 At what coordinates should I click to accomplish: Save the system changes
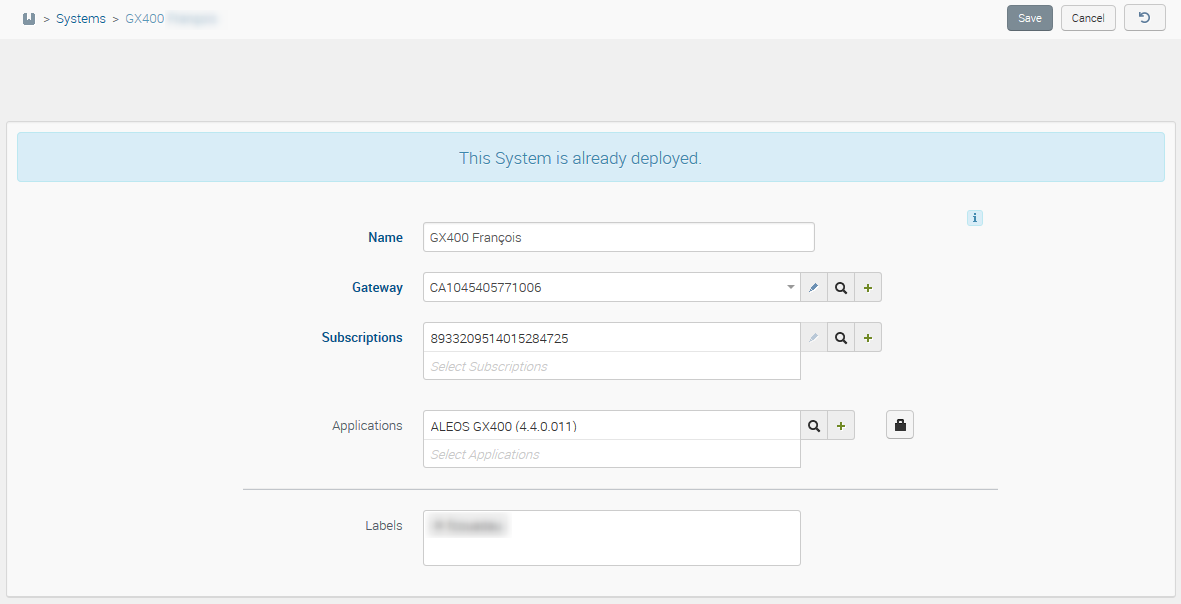coord(1029,18)
